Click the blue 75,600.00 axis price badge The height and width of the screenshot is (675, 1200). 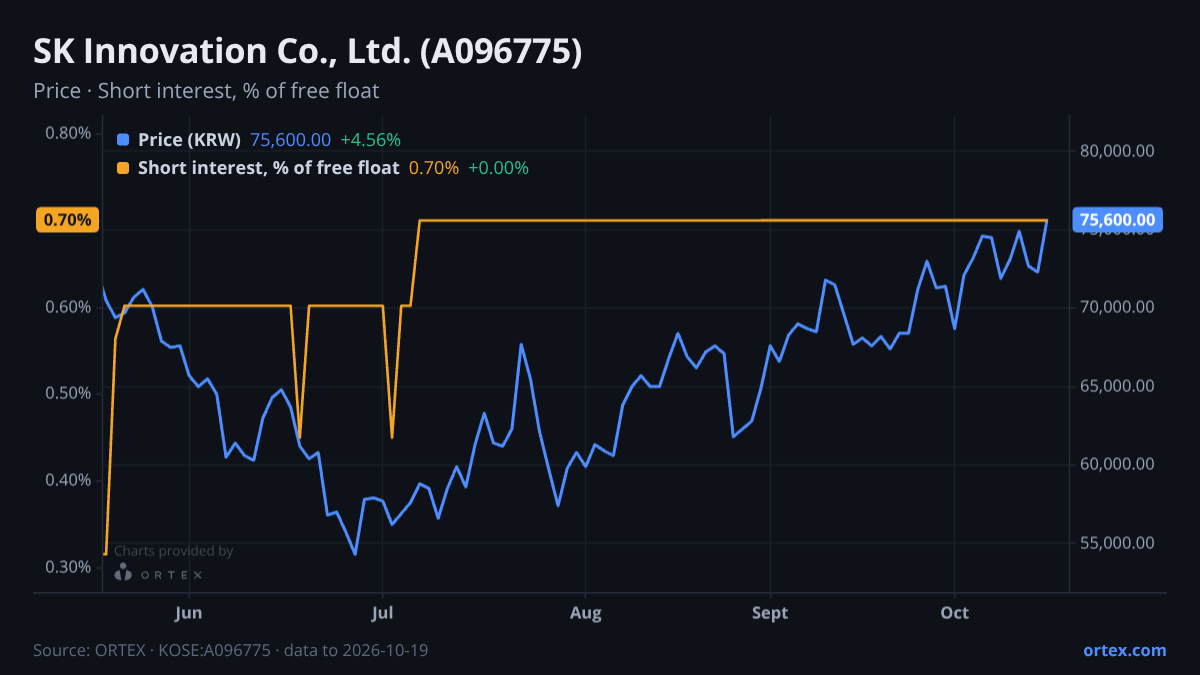coord(1117,220)
